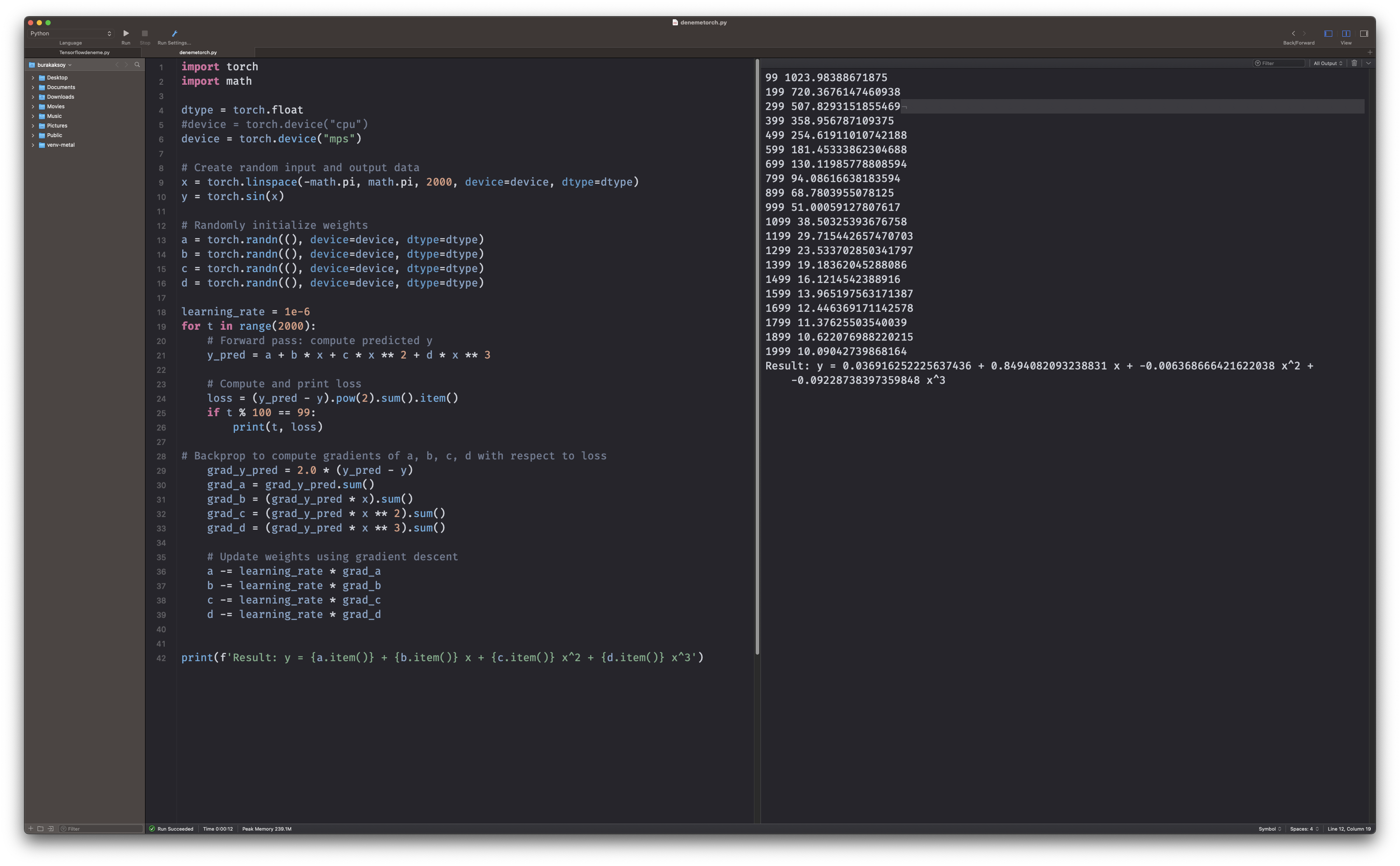Viewport: 1400px width, 866px height.
Task: Clear console output with the trash icon
Action: coord(1354,64)
